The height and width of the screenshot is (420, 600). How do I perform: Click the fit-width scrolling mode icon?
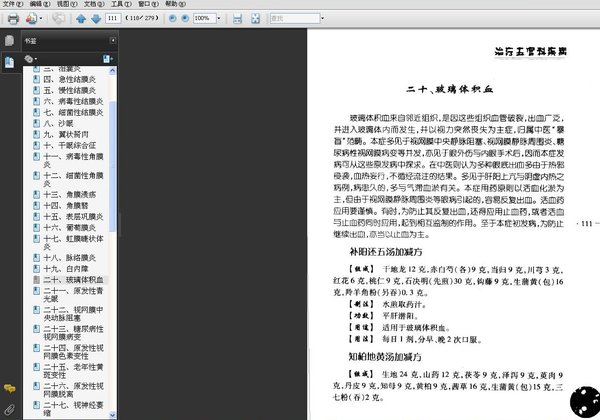coord(237,18)
